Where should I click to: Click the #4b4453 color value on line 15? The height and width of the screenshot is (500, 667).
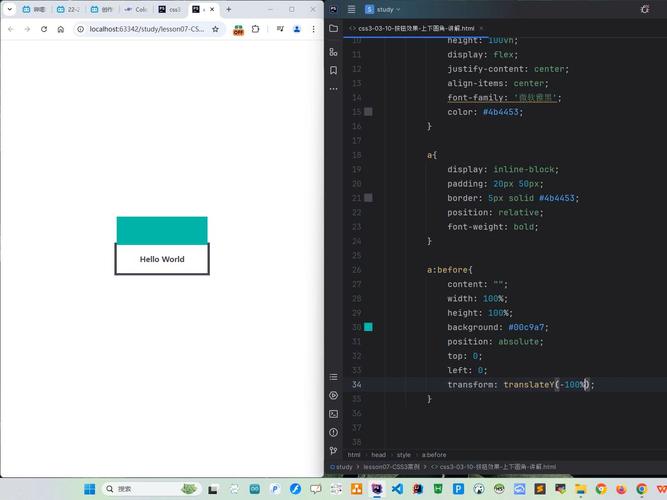point(501,112)
